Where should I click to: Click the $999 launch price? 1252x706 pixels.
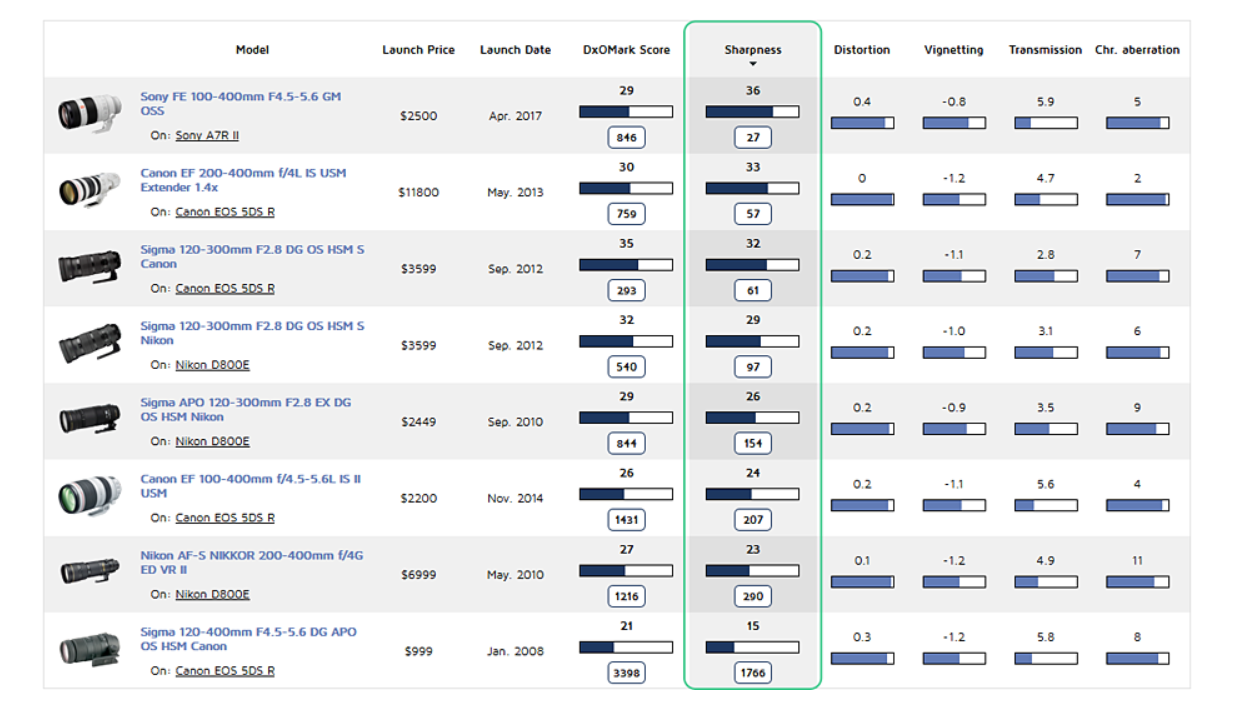coord(419,651)
